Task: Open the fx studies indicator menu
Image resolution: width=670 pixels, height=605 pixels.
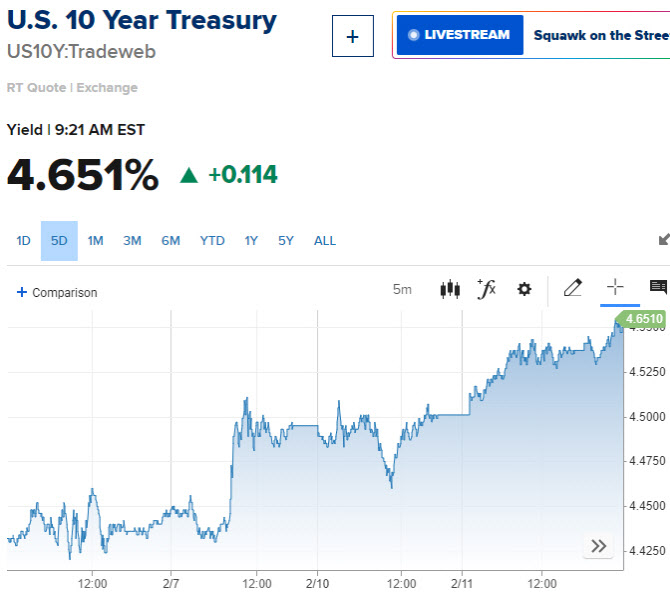Action: coord(487,289)
